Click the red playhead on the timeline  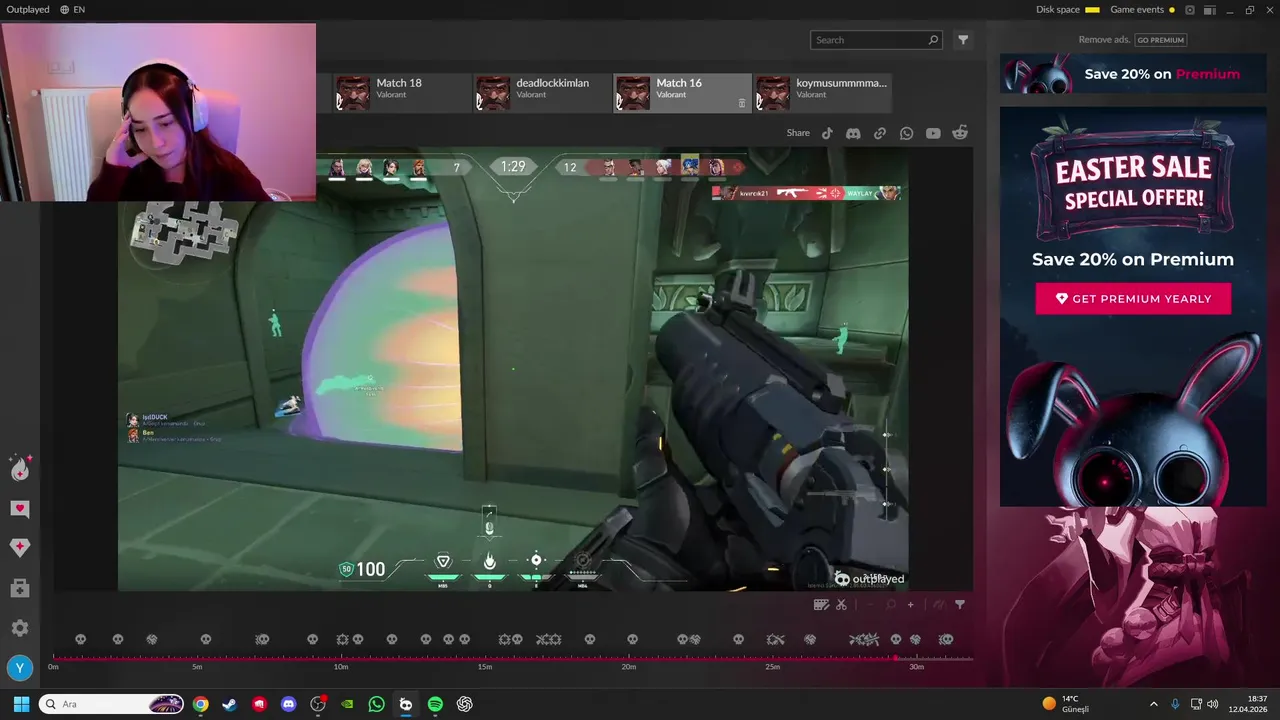click(x=896, y=657)
